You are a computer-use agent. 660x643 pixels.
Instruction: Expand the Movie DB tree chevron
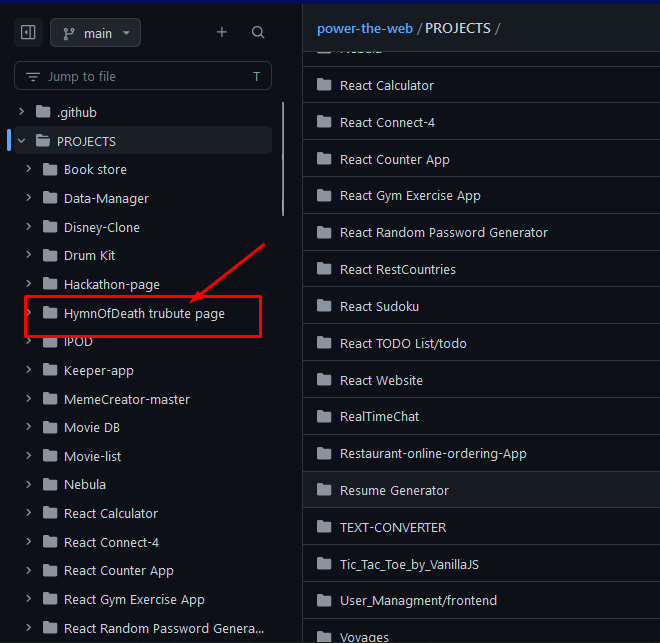click(29, 427)
